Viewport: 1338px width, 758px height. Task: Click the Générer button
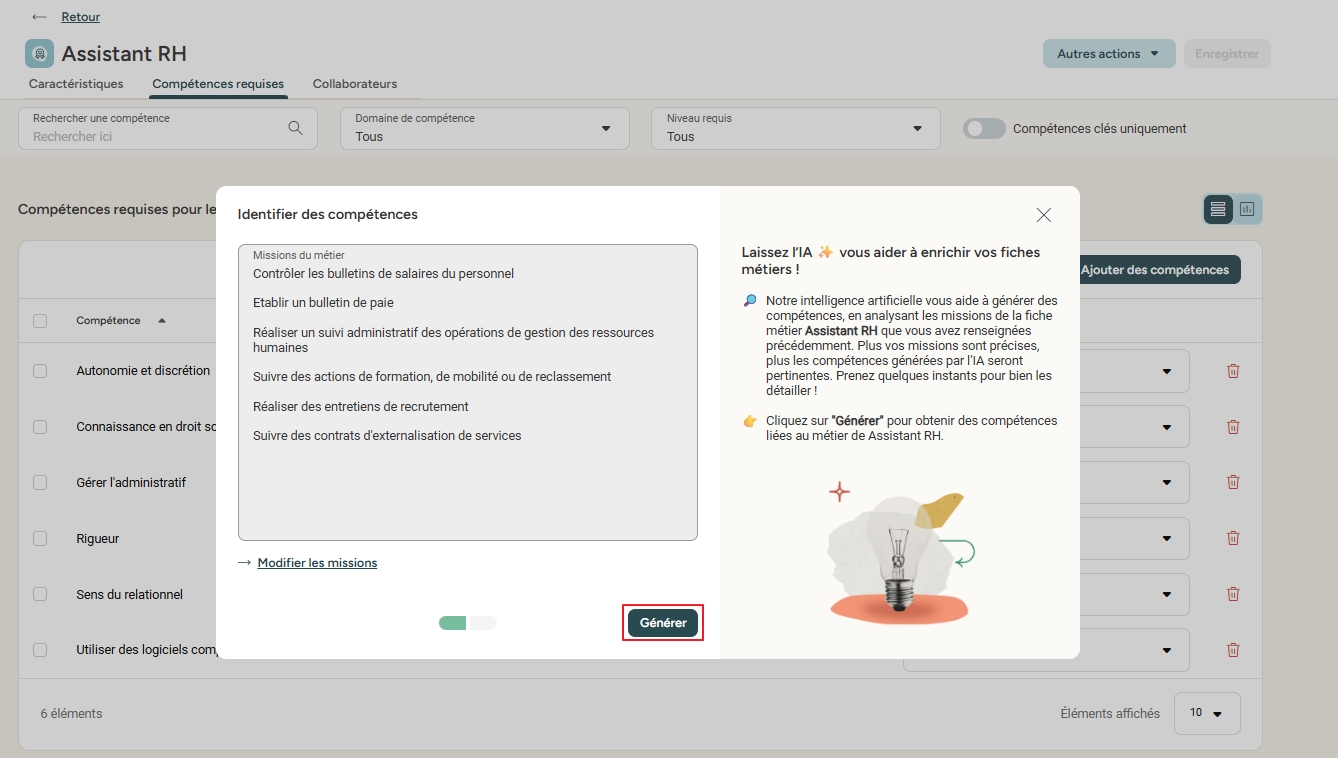pos(662,622)
